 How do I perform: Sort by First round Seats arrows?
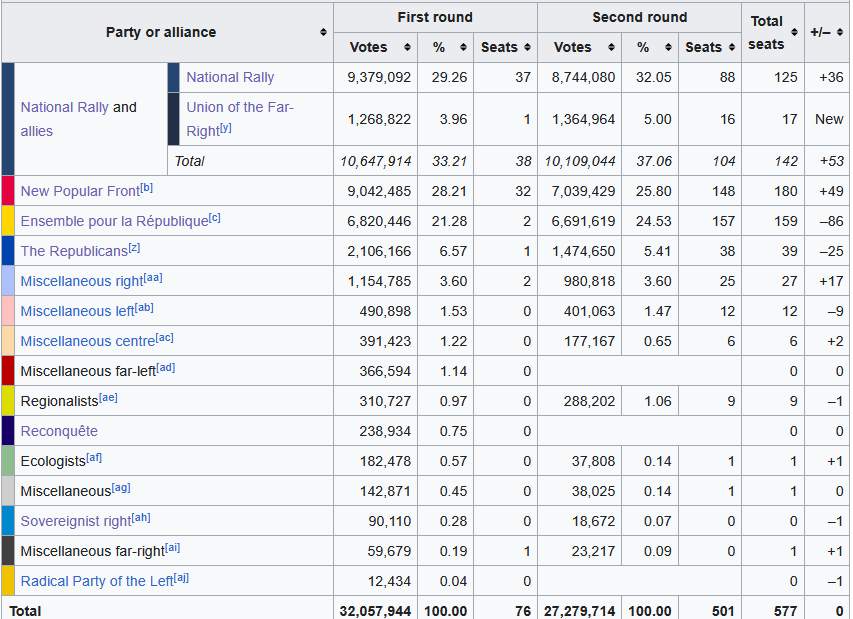[527, 47]
